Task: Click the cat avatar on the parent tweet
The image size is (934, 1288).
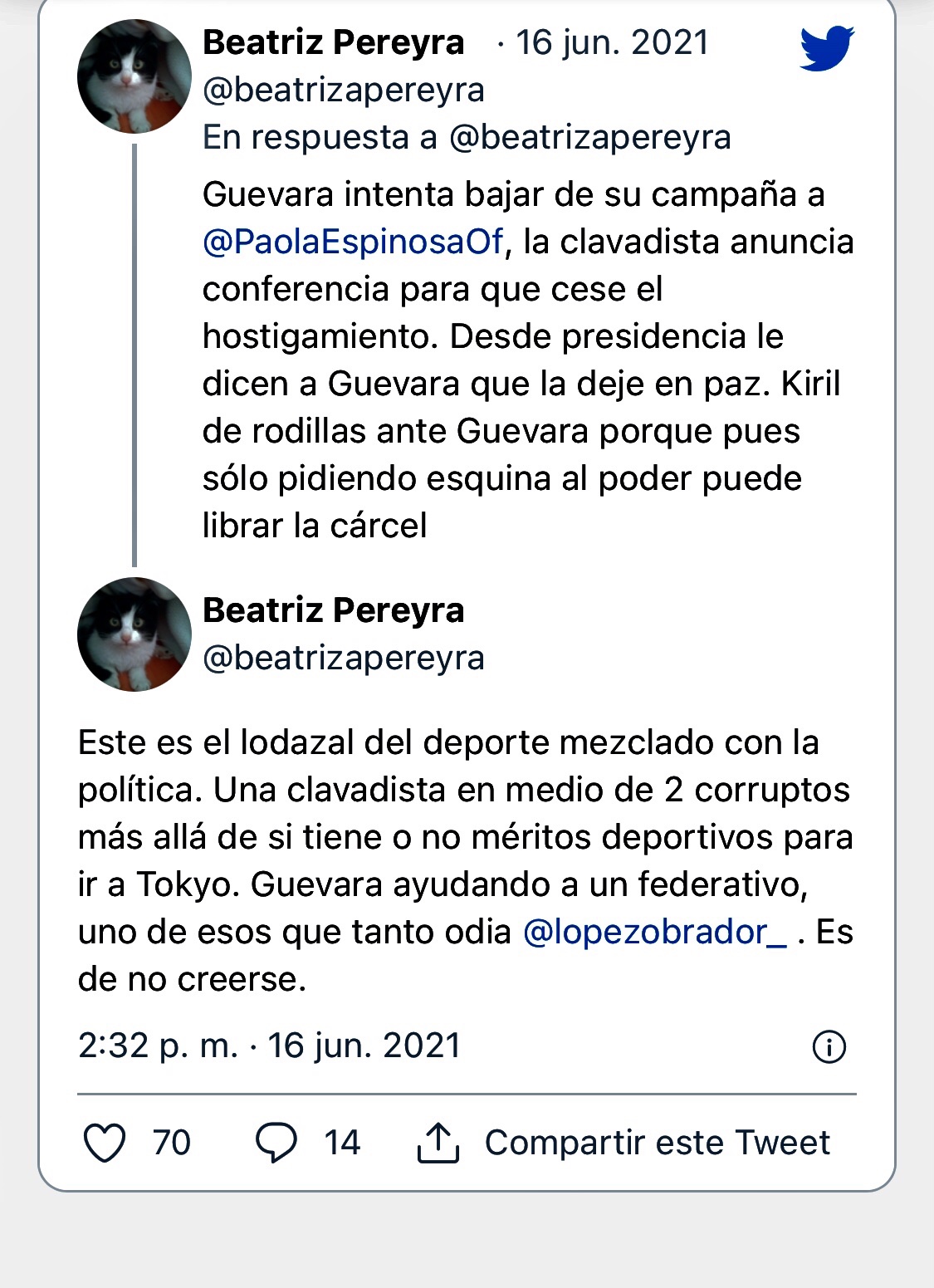Action: click(134, 76)
